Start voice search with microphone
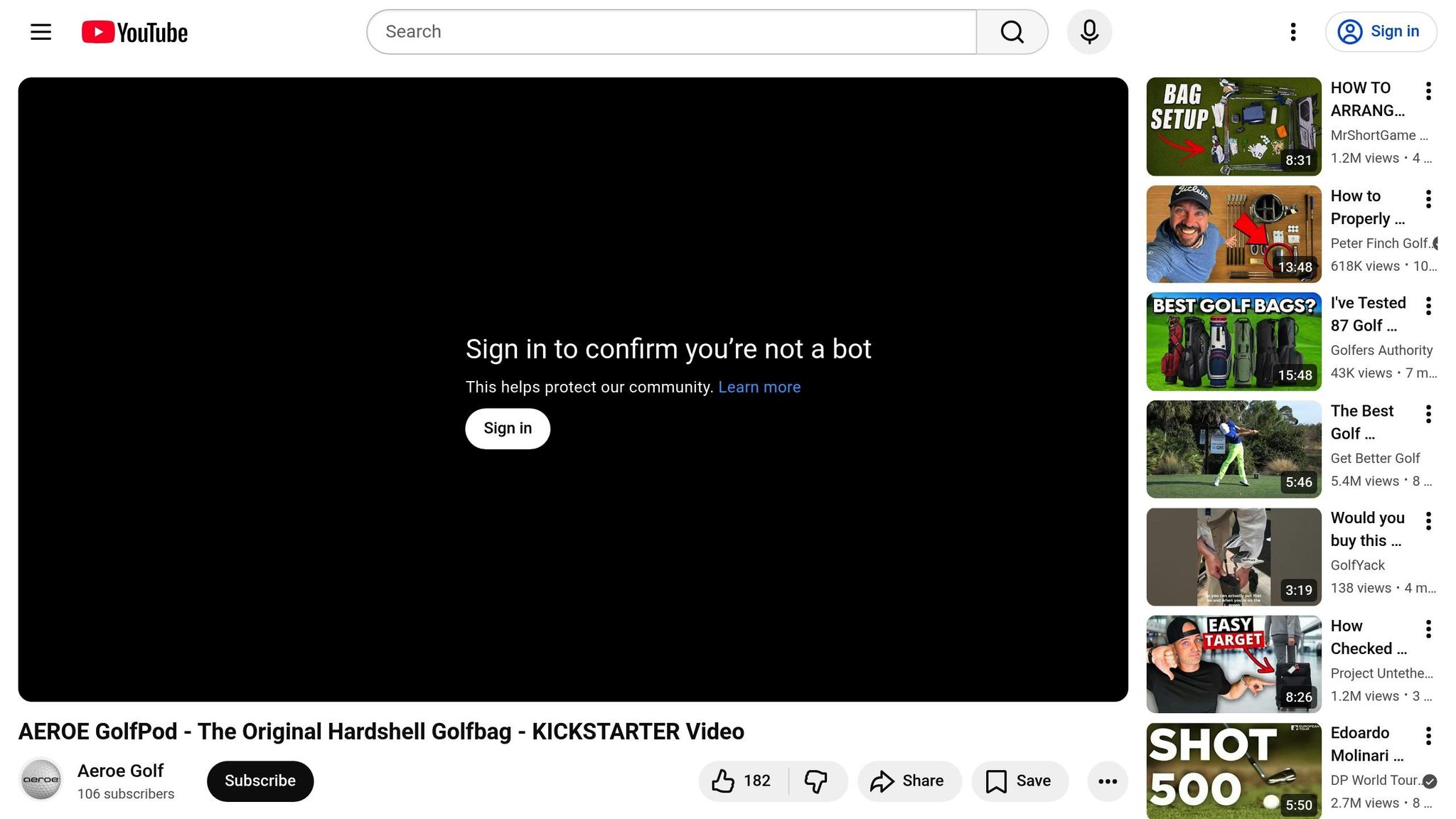 pyautogui.click(x=1089, y=32)
